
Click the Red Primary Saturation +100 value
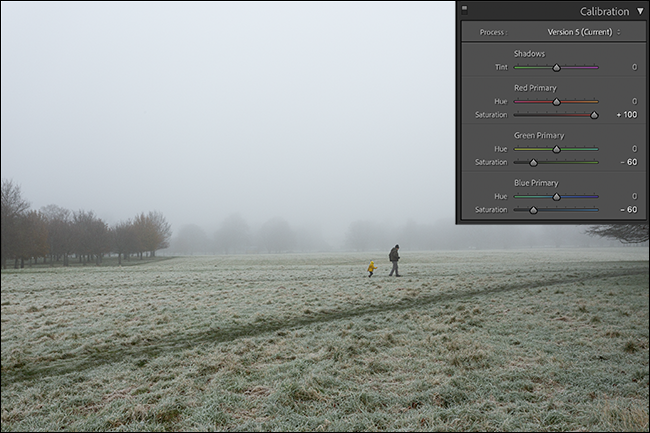point(627,115)
